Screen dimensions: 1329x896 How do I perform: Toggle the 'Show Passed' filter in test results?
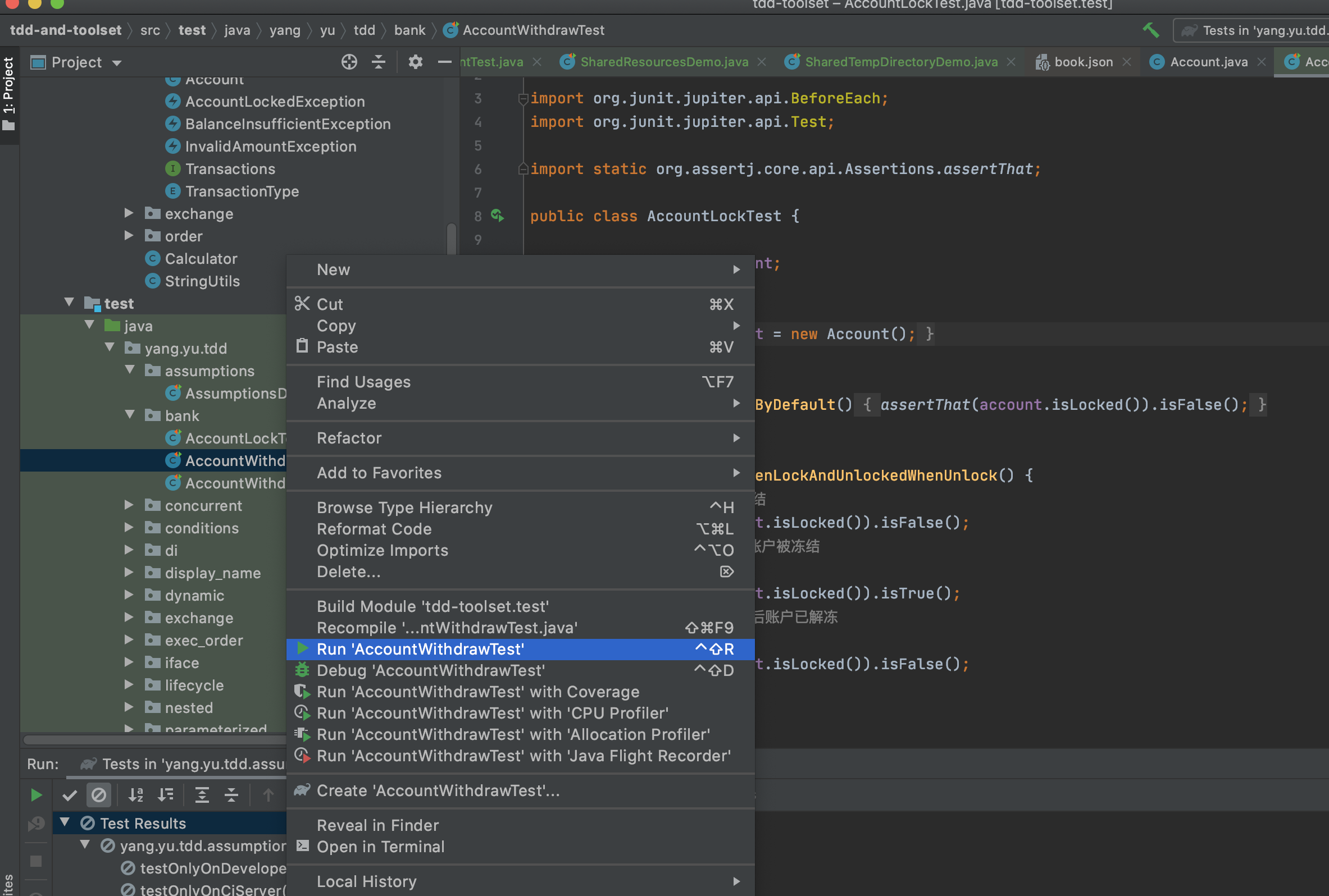point(69,794)
